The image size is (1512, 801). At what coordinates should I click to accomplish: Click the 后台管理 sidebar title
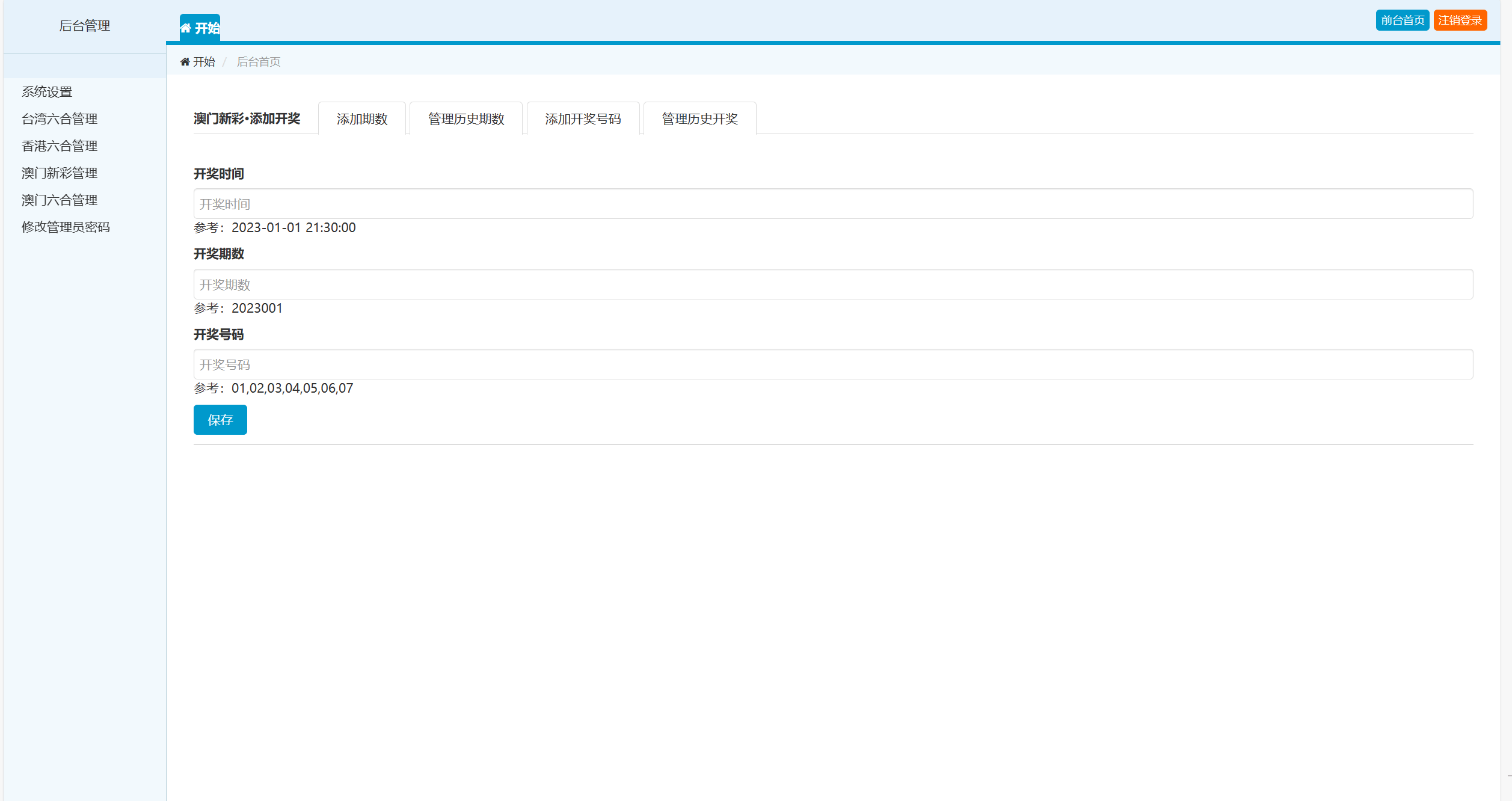pyautogui.click(x=84, y=26)
